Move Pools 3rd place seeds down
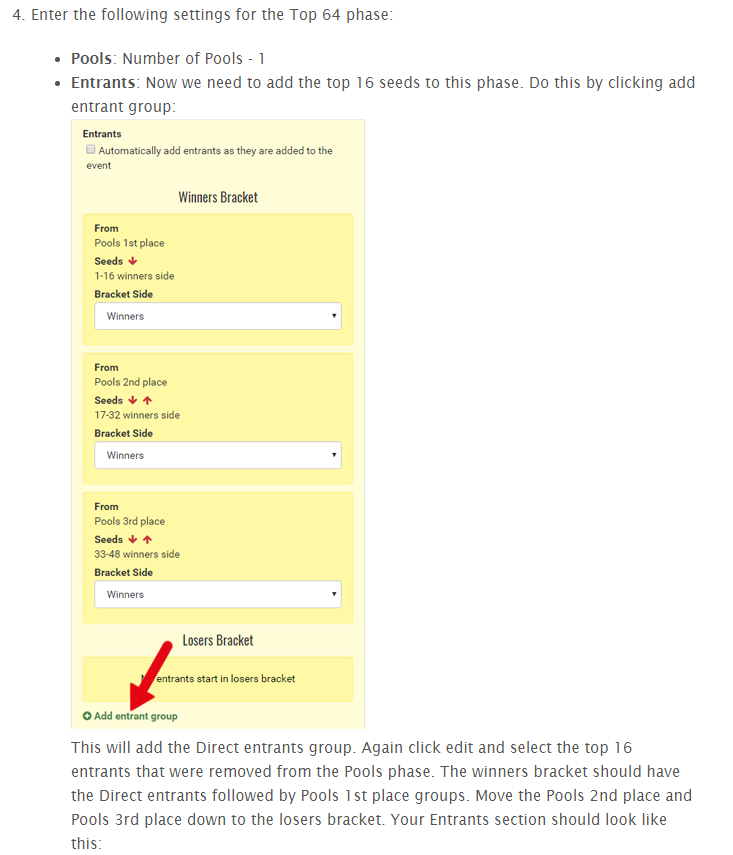 point(133,539)
